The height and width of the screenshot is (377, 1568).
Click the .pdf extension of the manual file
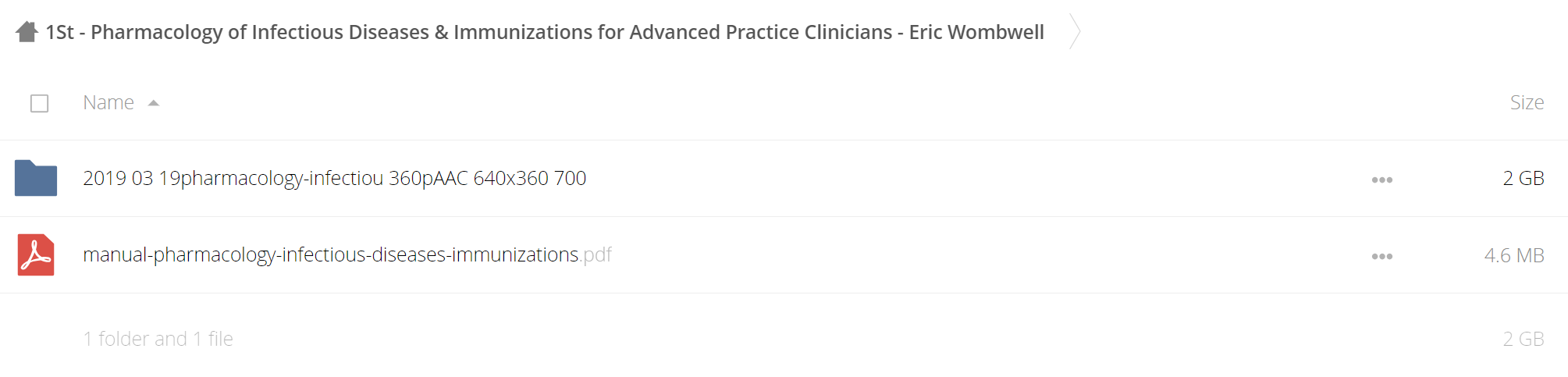click(597, 255)
